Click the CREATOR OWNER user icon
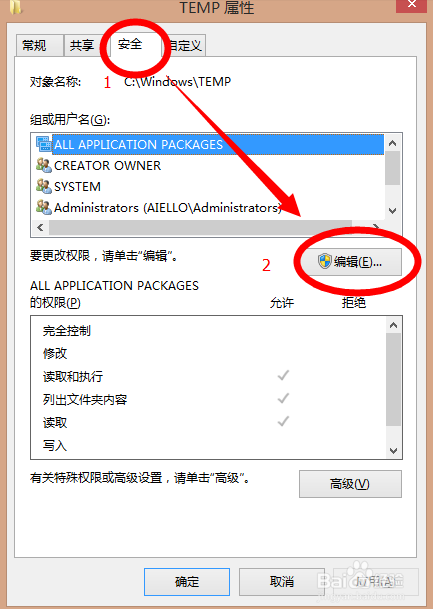 click(x=43, y=165)
